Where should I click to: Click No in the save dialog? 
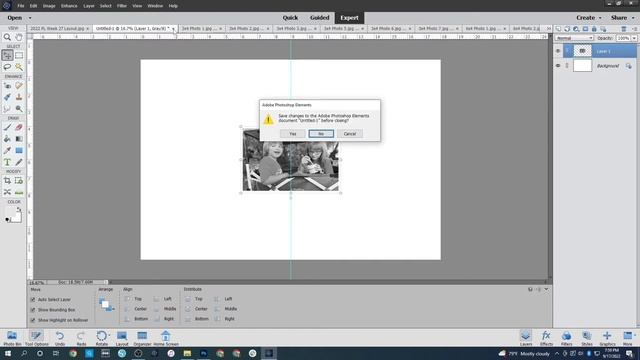click(321, 134)
